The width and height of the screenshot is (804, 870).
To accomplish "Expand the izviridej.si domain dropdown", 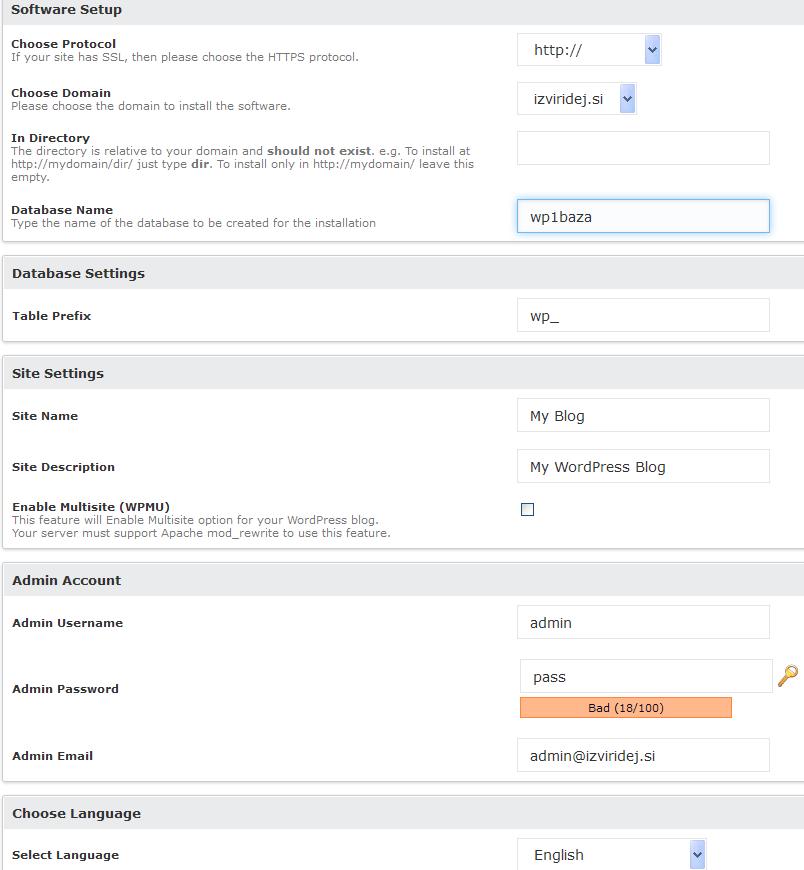I will tap(577, 99).
